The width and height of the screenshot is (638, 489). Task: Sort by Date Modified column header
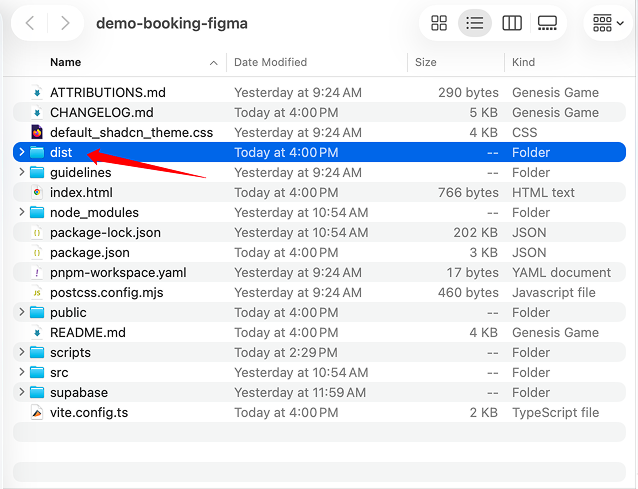click(x=271, y=62)
